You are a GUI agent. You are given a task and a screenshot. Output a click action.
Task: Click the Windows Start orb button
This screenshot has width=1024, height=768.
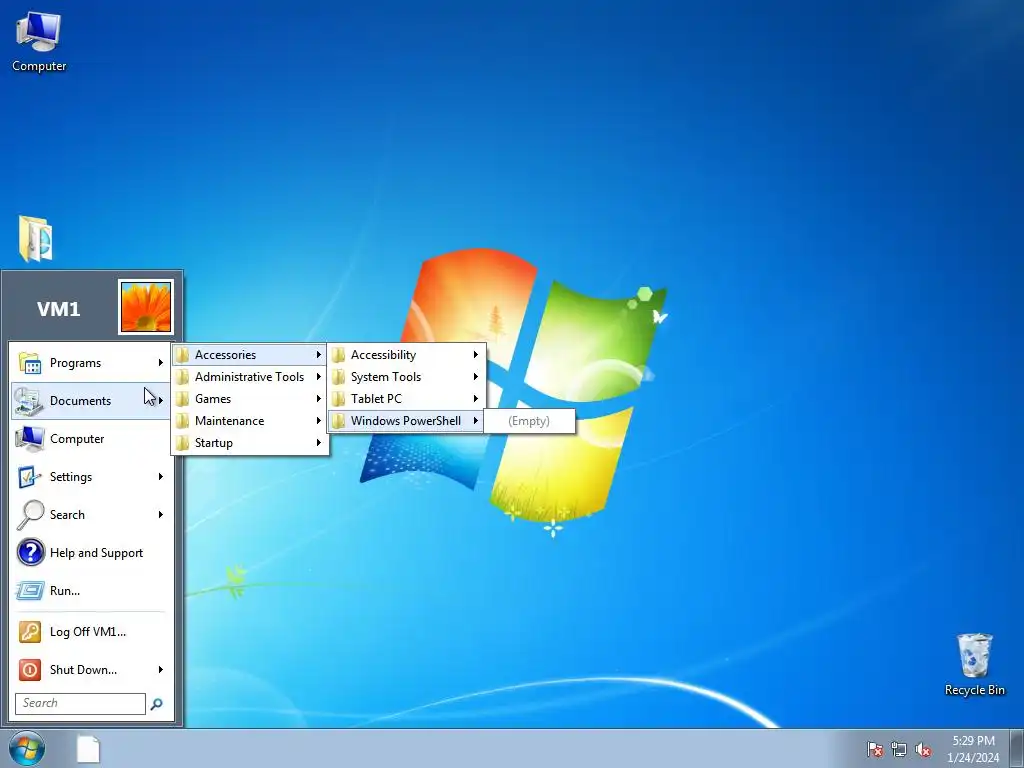(x=27, y=749)
